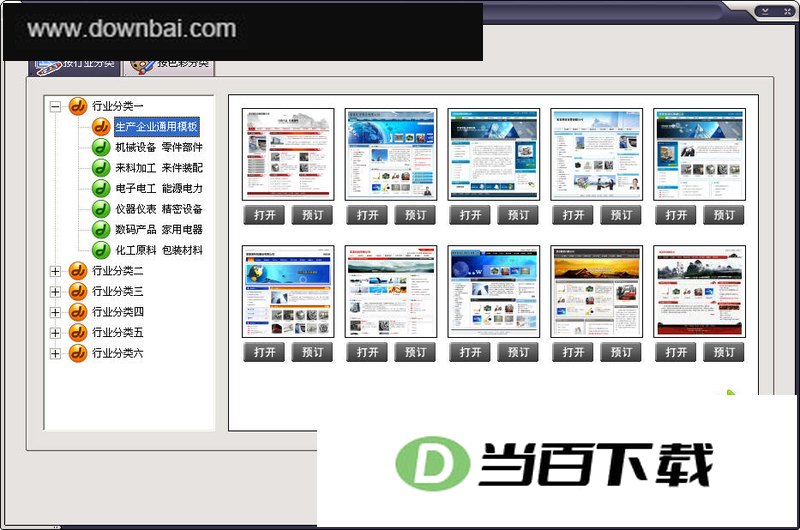Expand the 行业分类二 tree node
800x530 pixels.
point(55,271)
